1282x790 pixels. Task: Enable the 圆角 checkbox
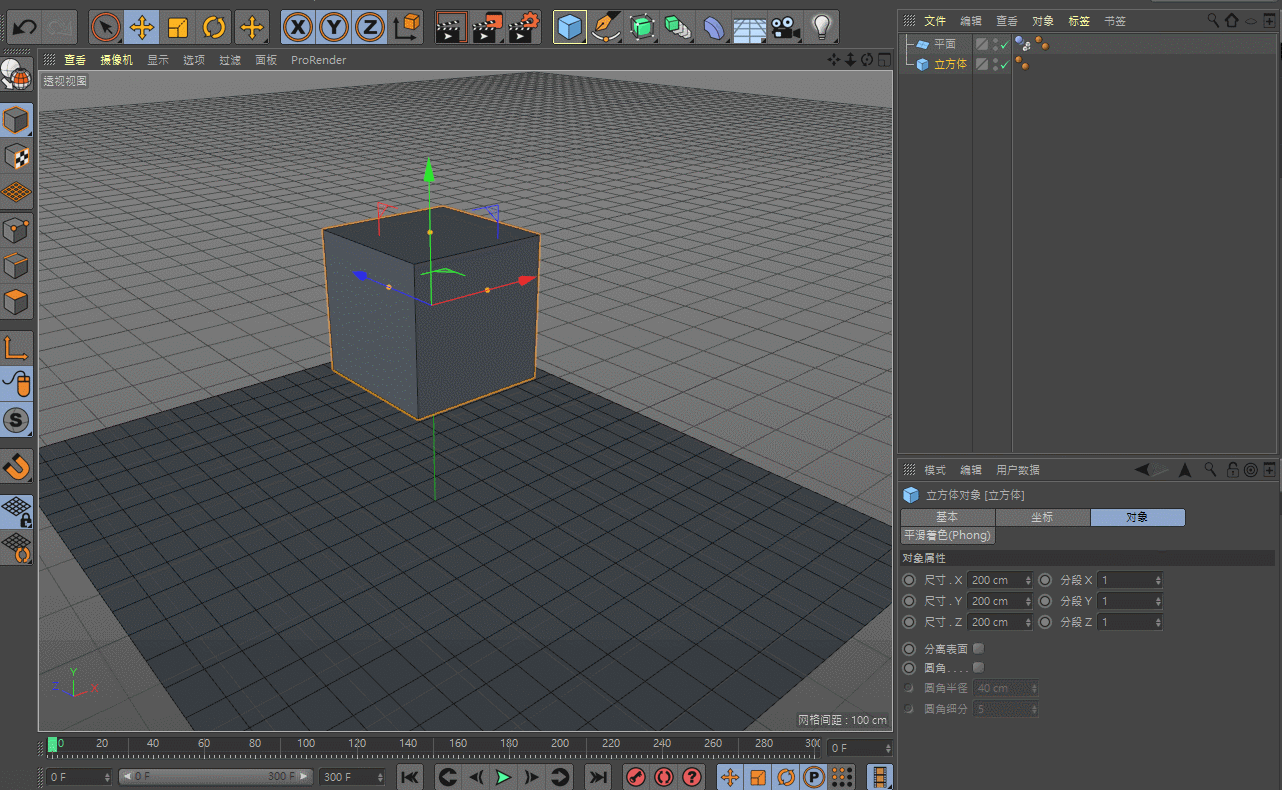(978, 667)
